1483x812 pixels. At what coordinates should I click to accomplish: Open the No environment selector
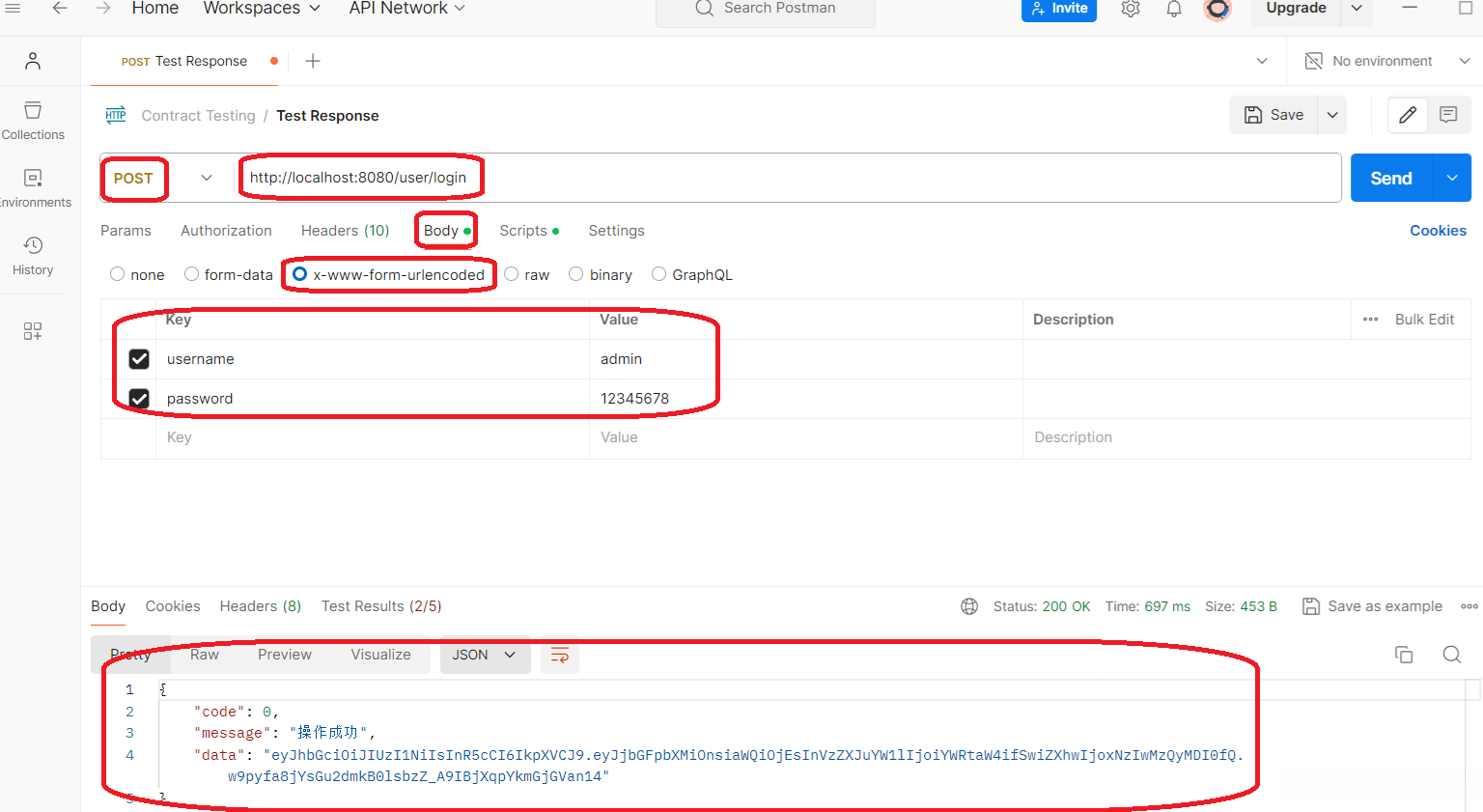(x=1386, y=61)
